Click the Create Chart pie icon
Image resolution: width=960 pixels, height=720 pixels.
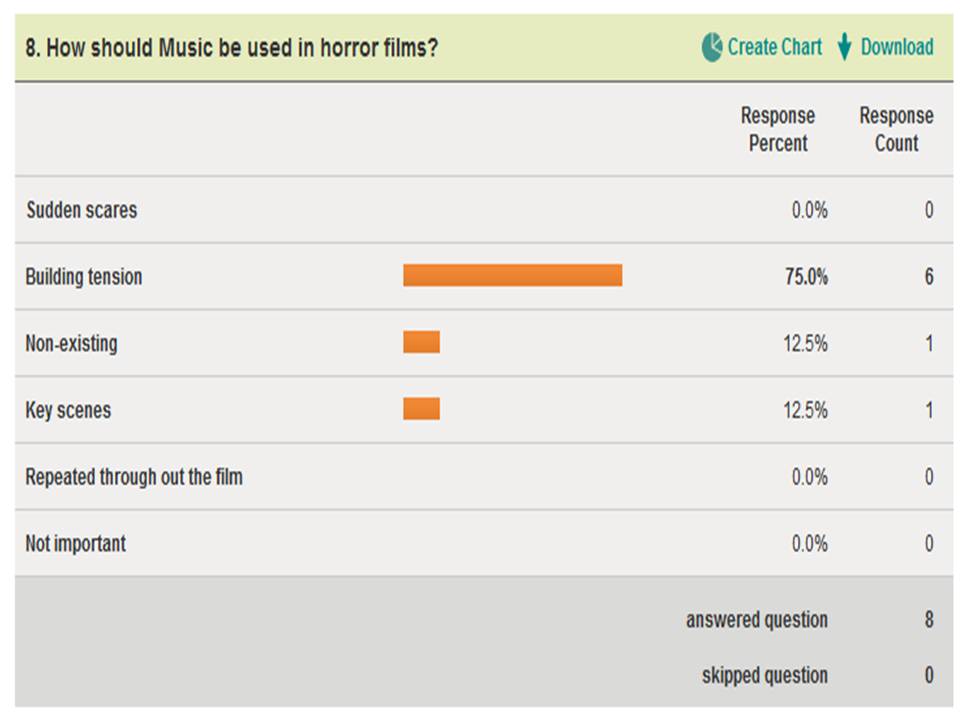click(711, 47)
